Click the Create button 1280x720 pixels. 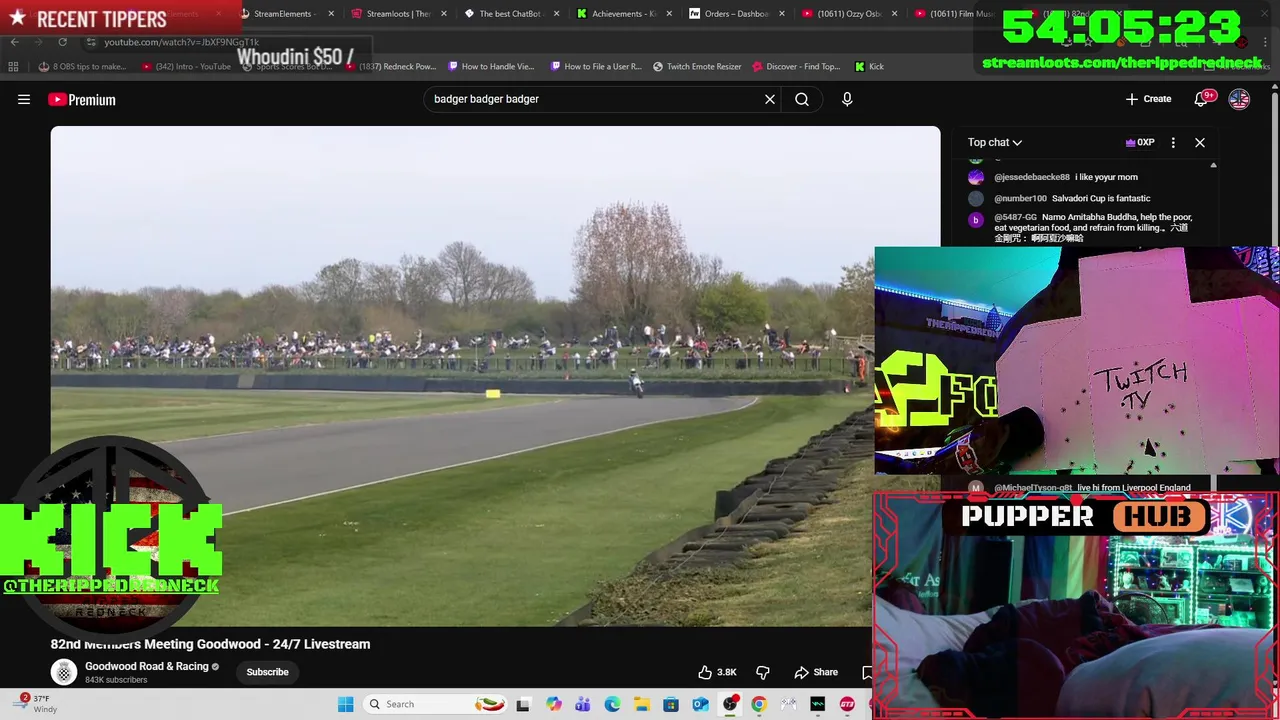[x=1148, y=99]
